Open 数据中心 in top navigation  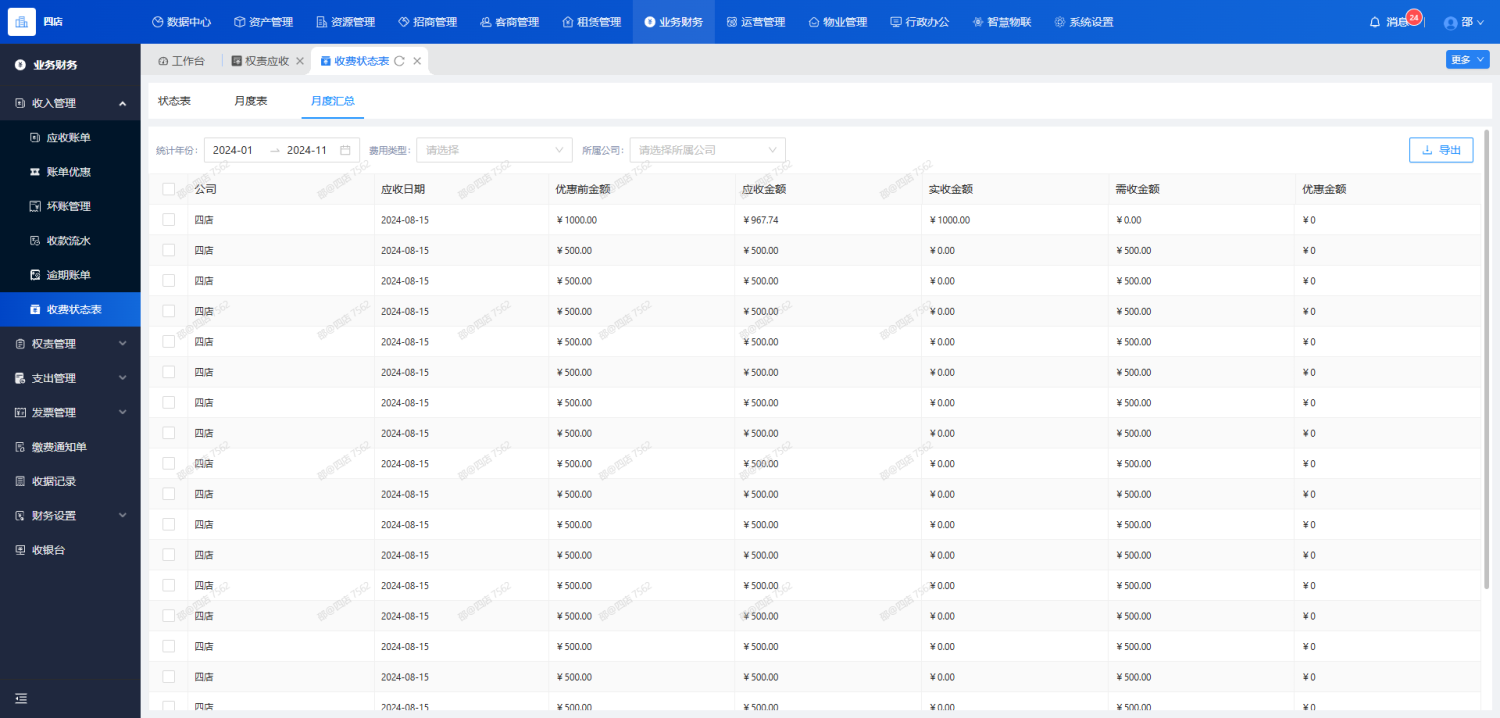pos(181,22)
